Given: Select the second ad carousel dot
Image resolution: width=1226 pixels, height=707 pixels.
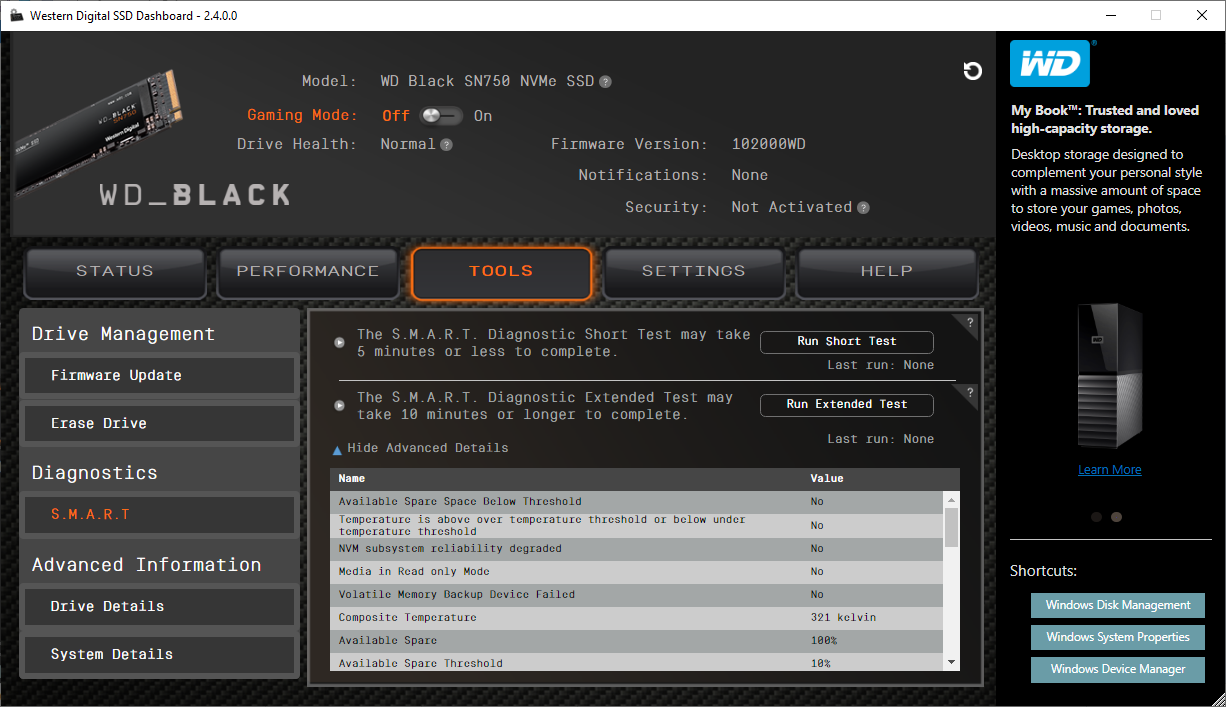Looking at the screenshot, I should pos(1117,517).
